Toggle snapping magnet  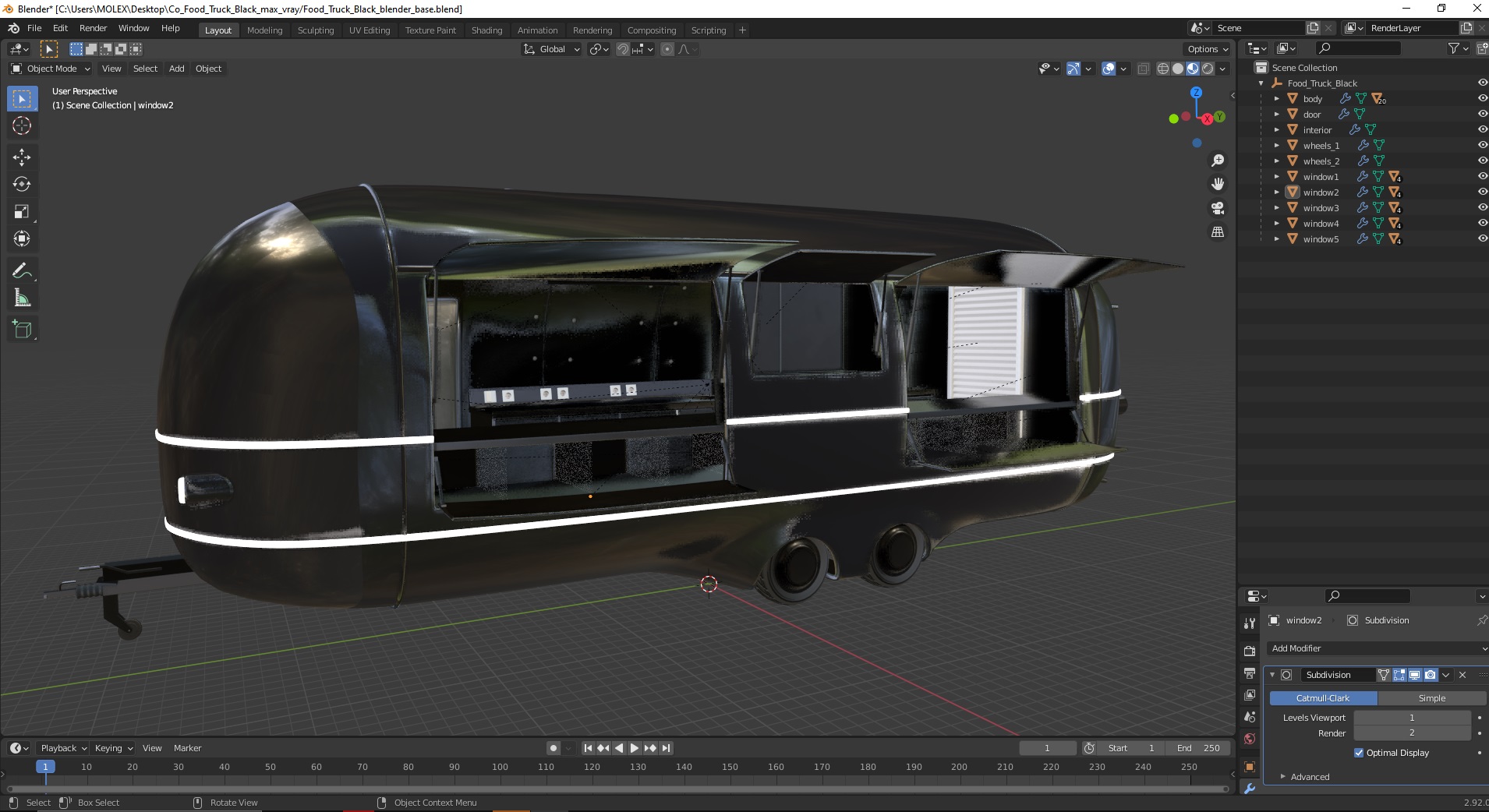point(622,49)
